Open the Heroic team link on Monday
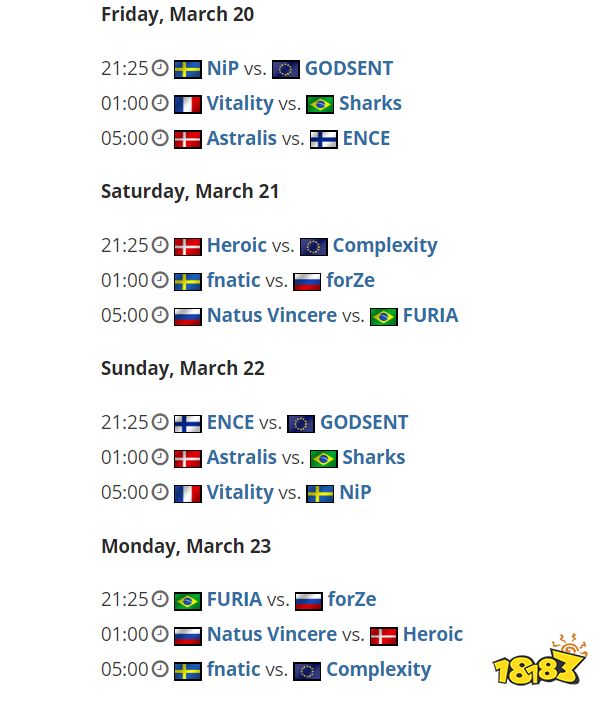The width and height of the screenshot is (600, 702). (433, 635)
